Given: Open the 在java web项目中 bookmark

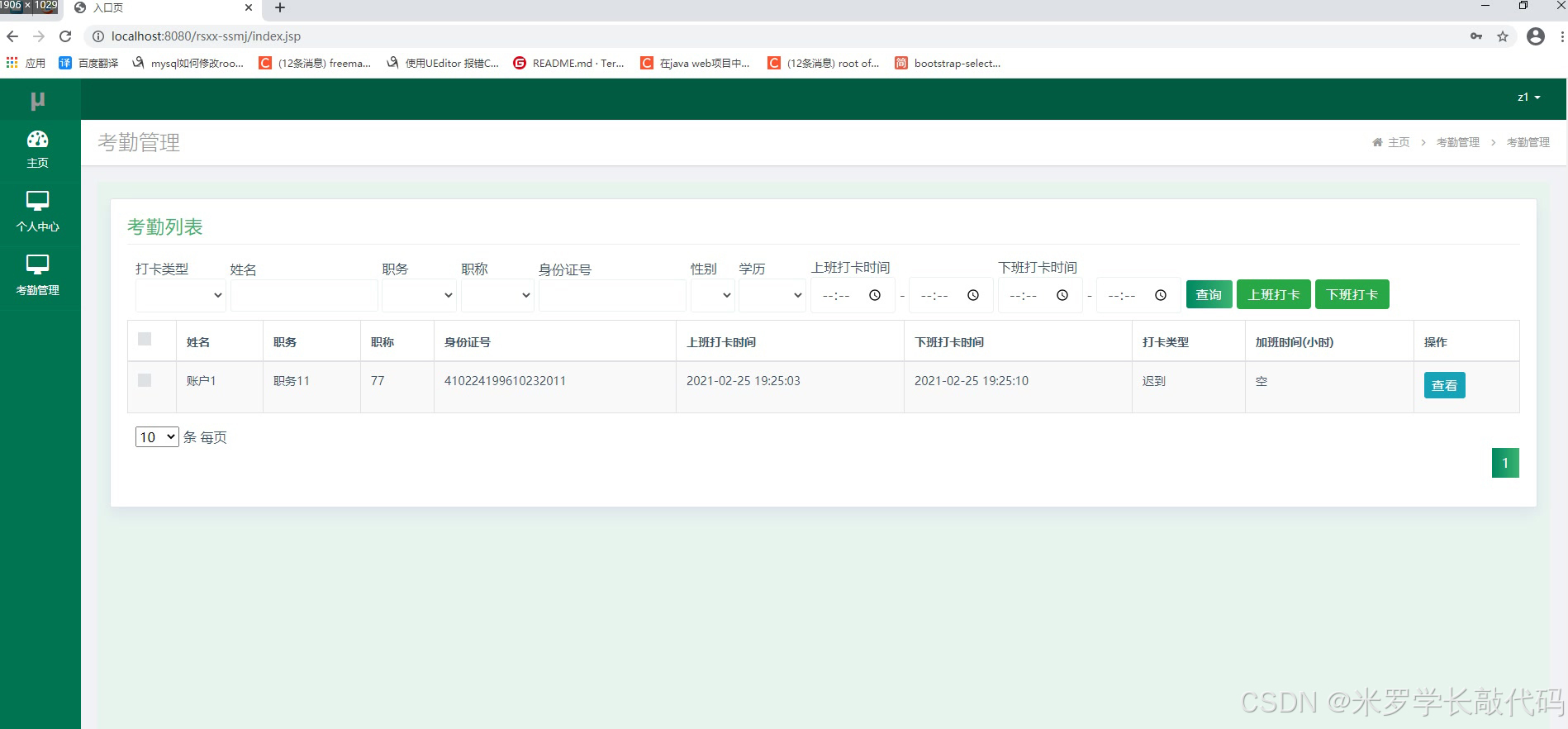Looking at the screenshot, I should coord(695,63).
